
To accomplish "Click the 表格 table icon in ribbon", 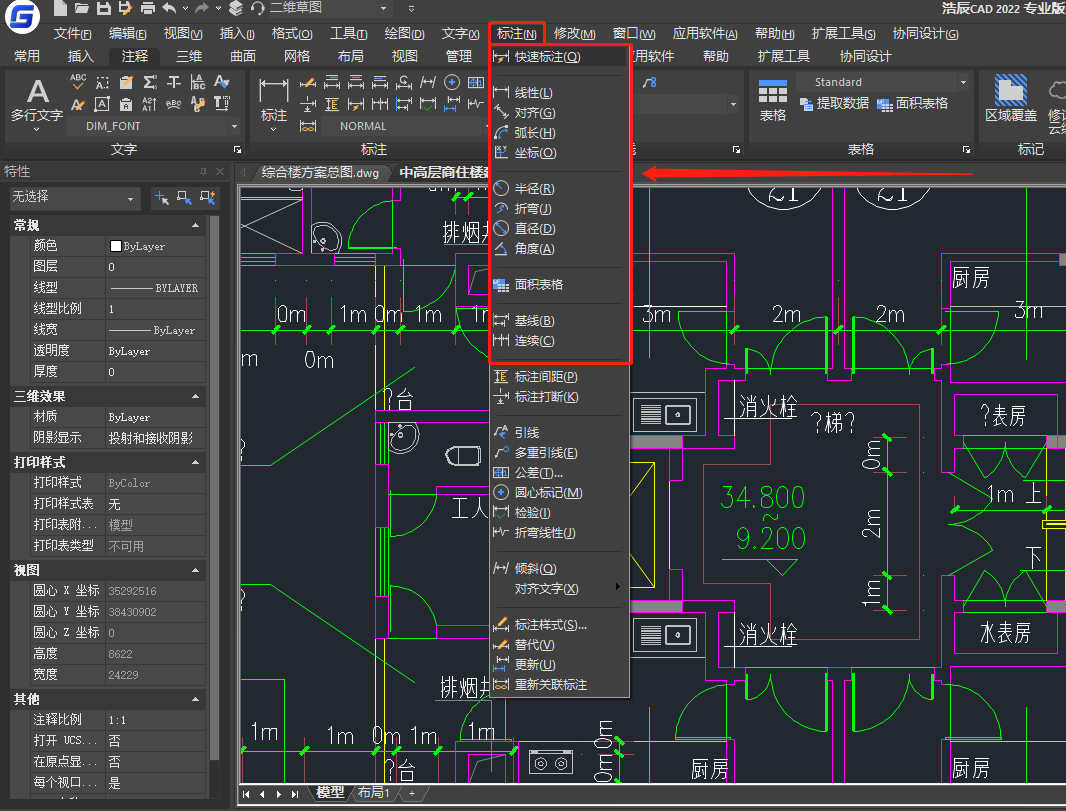I will [x=772, y=101].
